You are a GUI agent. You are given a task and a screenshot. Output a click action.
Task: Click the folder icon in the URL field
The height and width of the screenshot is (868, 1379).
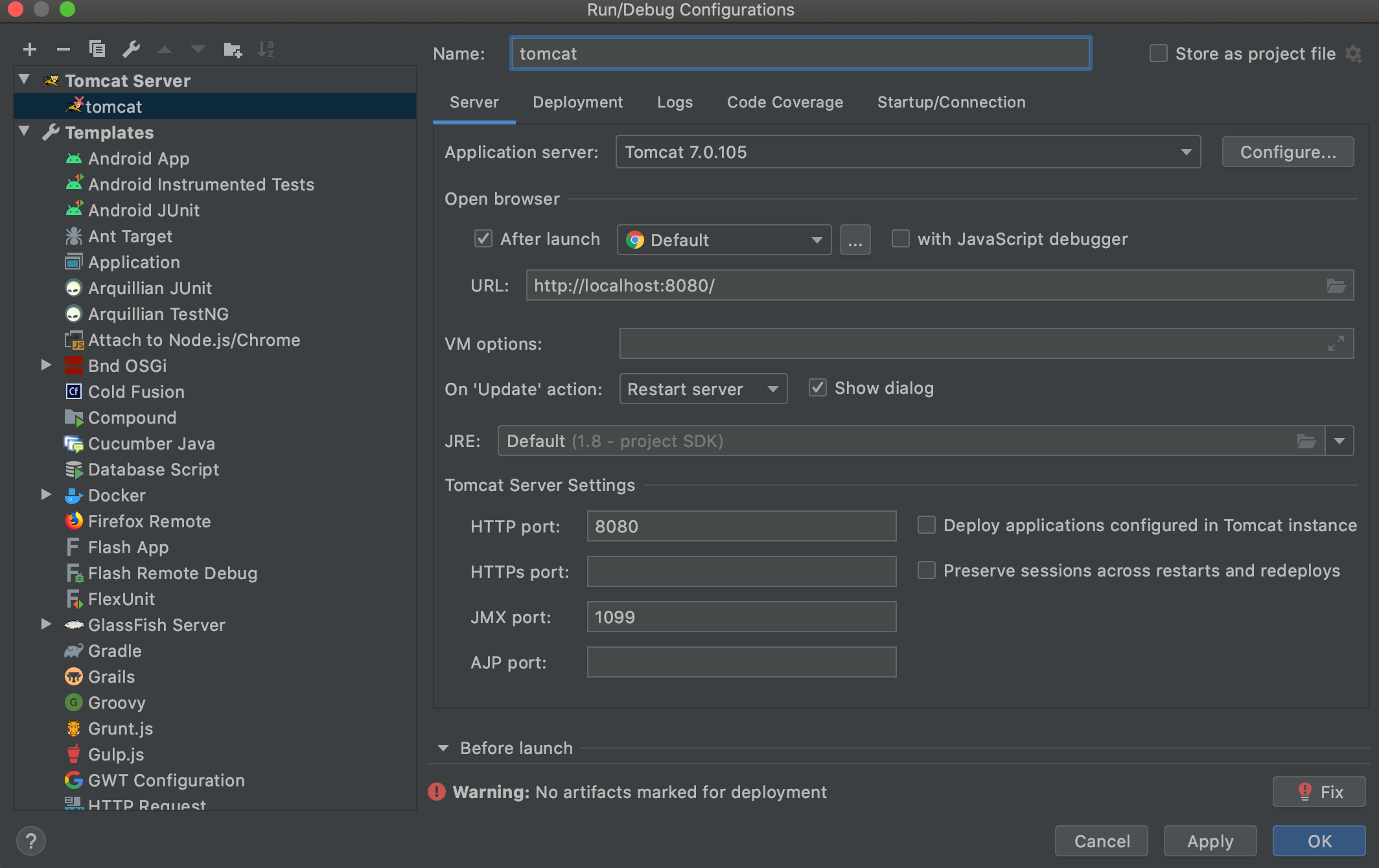[1336, 286]
